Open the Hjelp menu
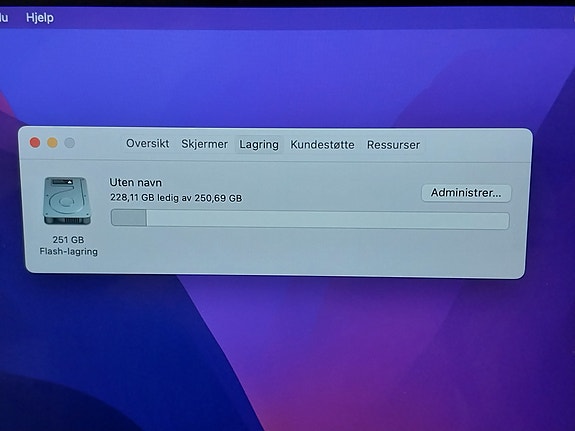 point(40,18)
